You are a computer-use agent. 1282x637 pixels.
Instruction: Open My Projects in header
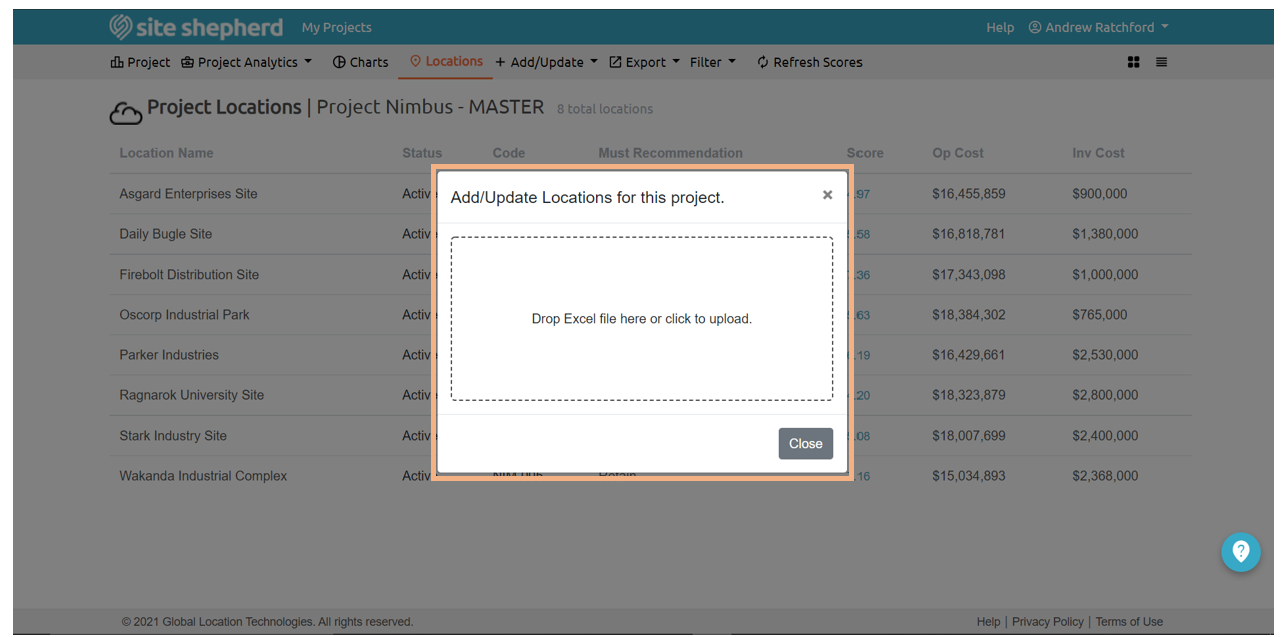click(336, 27)
